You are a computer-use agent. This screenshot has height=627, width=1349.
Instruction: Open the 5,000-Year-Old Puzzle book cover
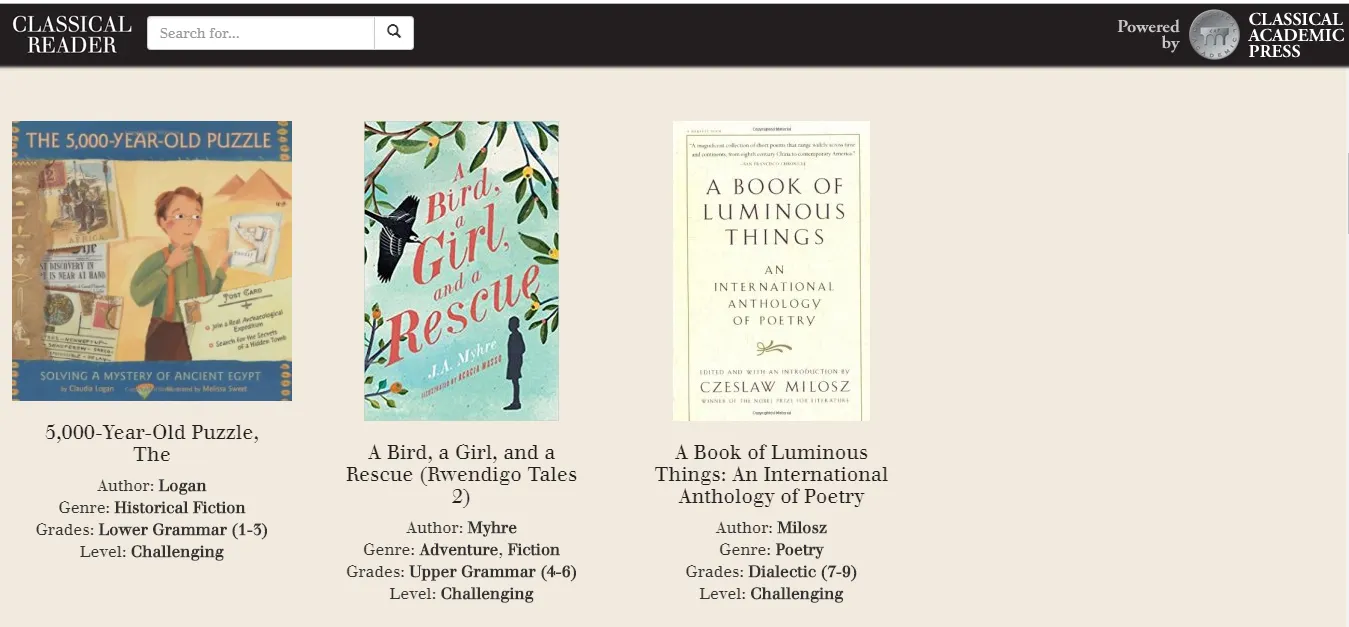pyautogui.click(x=152, y=261)
